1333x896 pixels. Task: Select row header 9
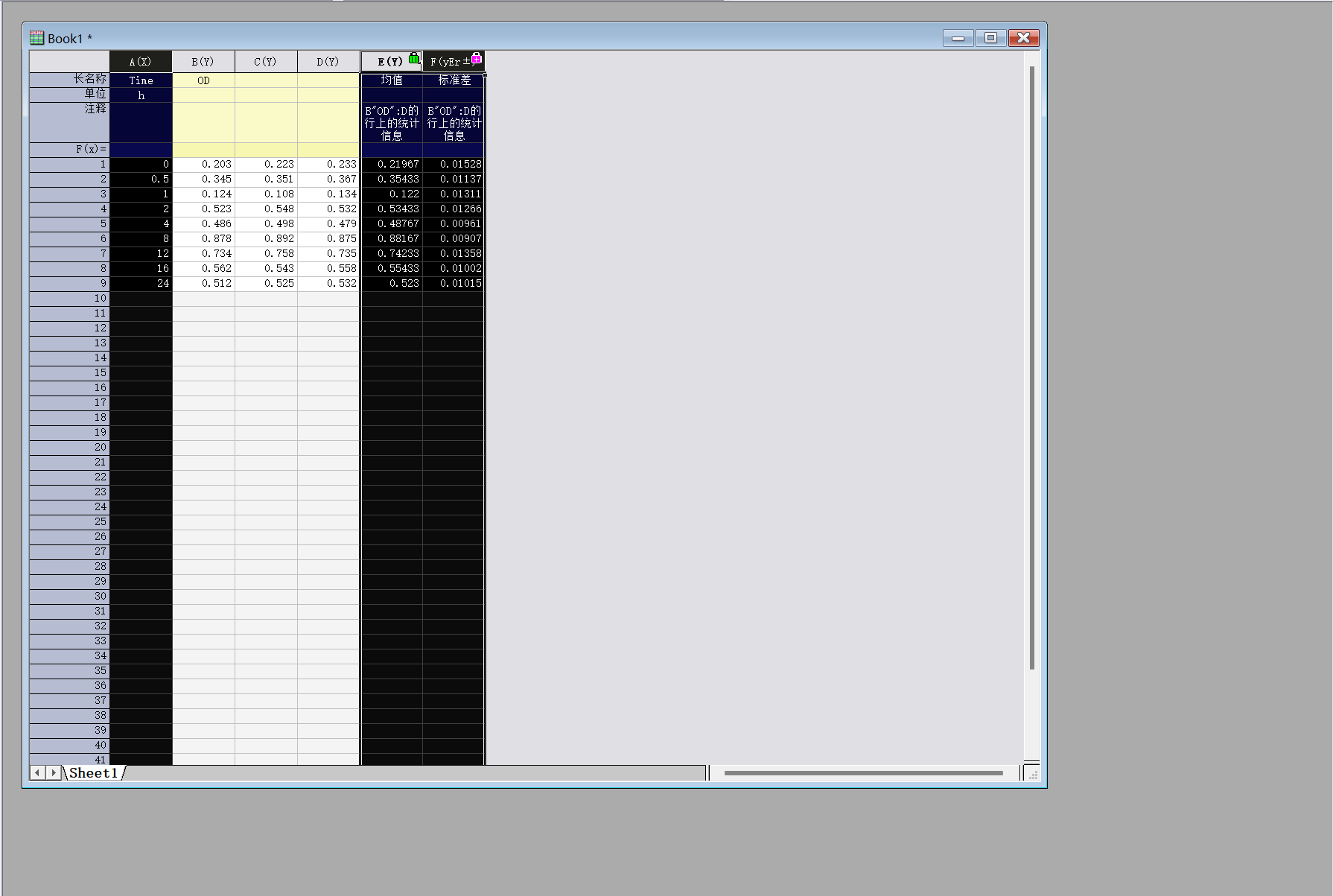[x=70, y=284]
